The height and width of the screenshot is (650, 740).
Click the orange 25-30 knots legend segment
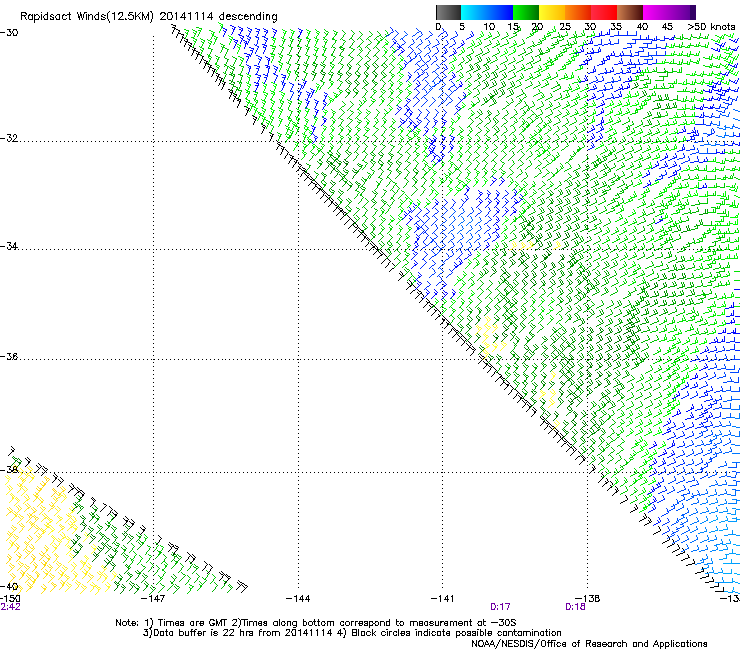pos(578,12)
